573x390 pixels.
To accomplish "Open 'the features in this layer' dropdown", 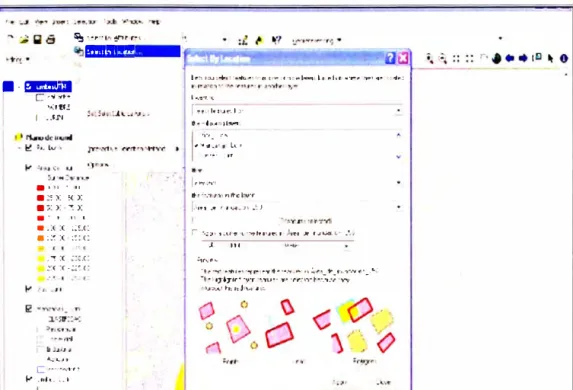I will 399,207.
